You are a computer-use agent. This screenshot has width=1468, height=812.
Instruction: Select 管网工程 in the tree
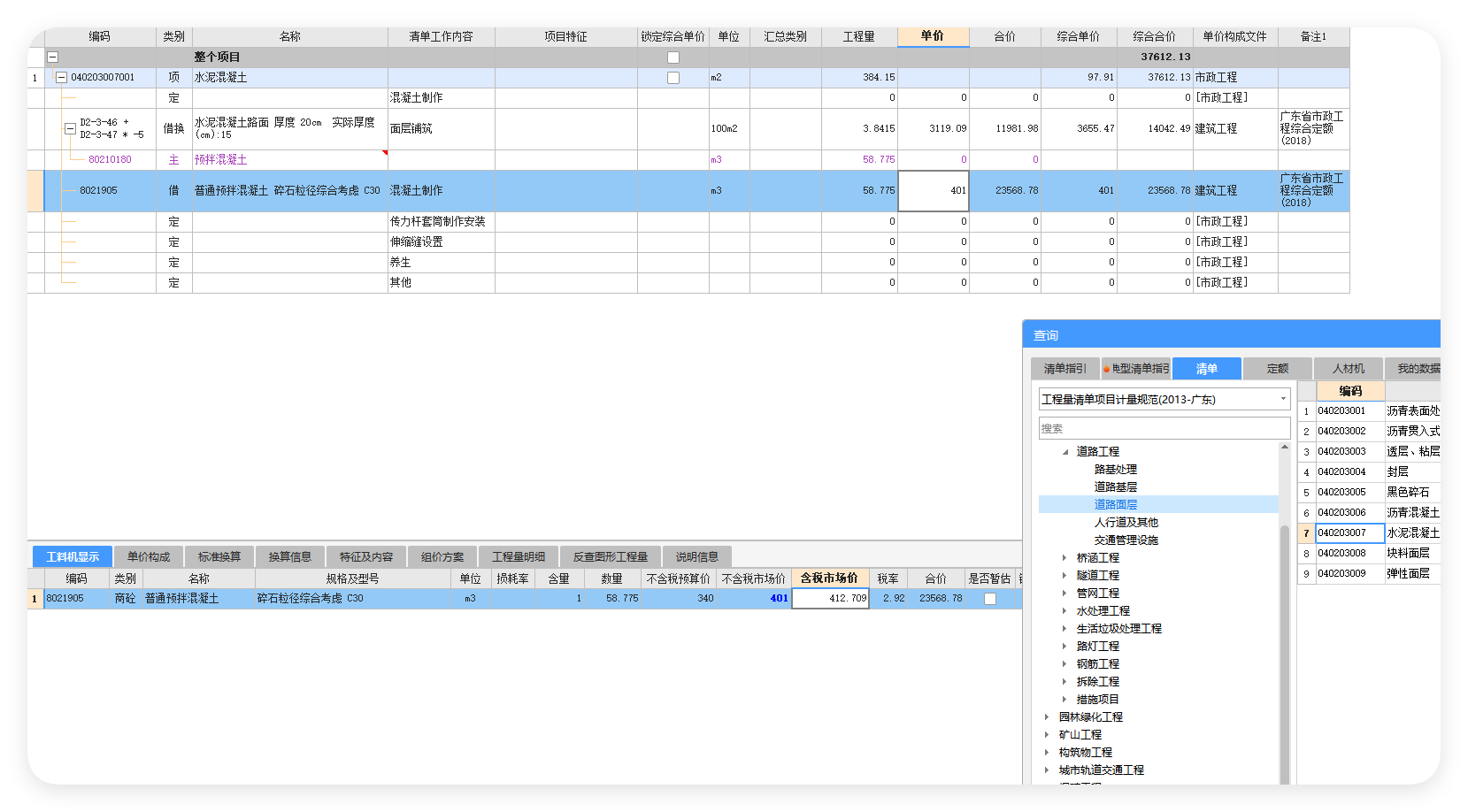click(x=1097, y=594)
